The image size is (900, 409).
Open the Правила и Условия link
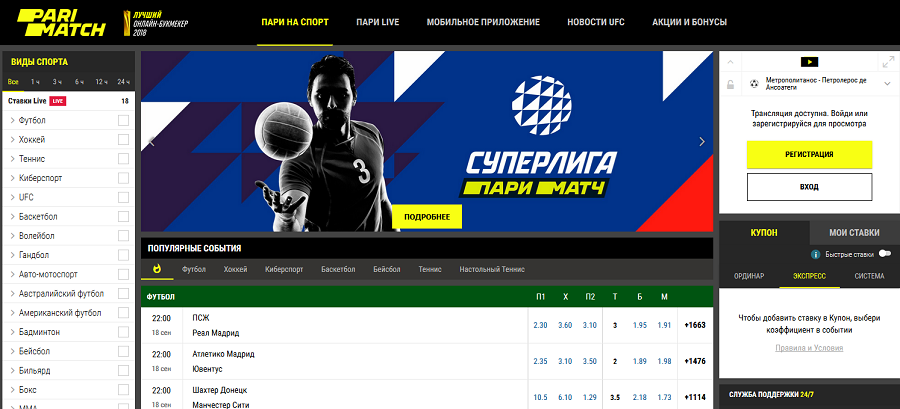point(809,347)
